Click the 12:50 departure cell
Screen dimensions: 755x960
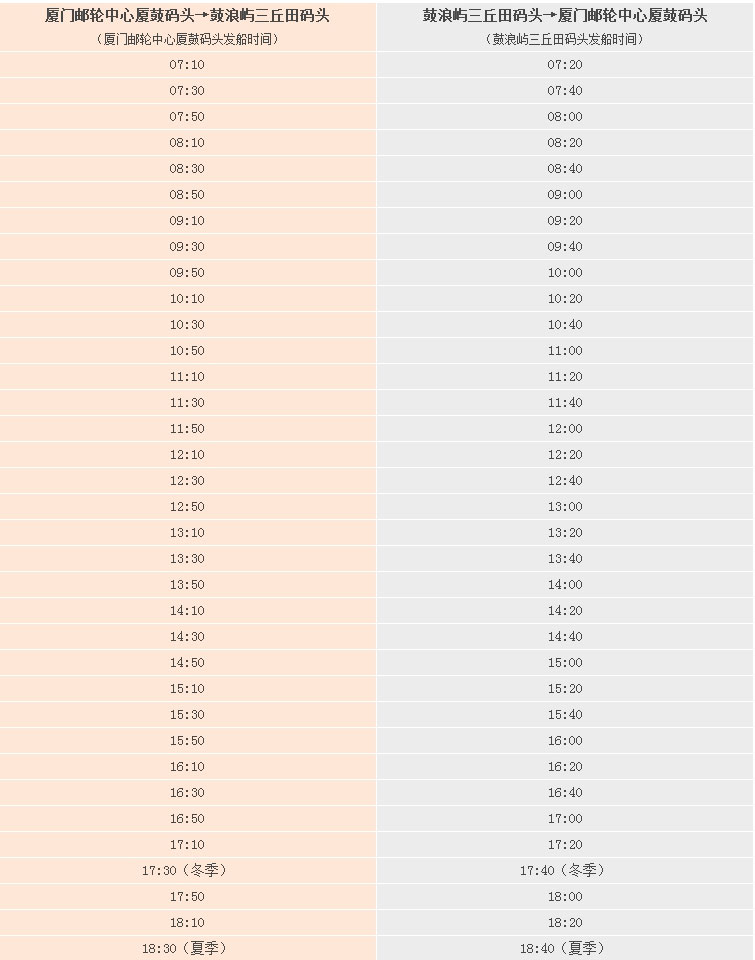click(x=187, y=507)
